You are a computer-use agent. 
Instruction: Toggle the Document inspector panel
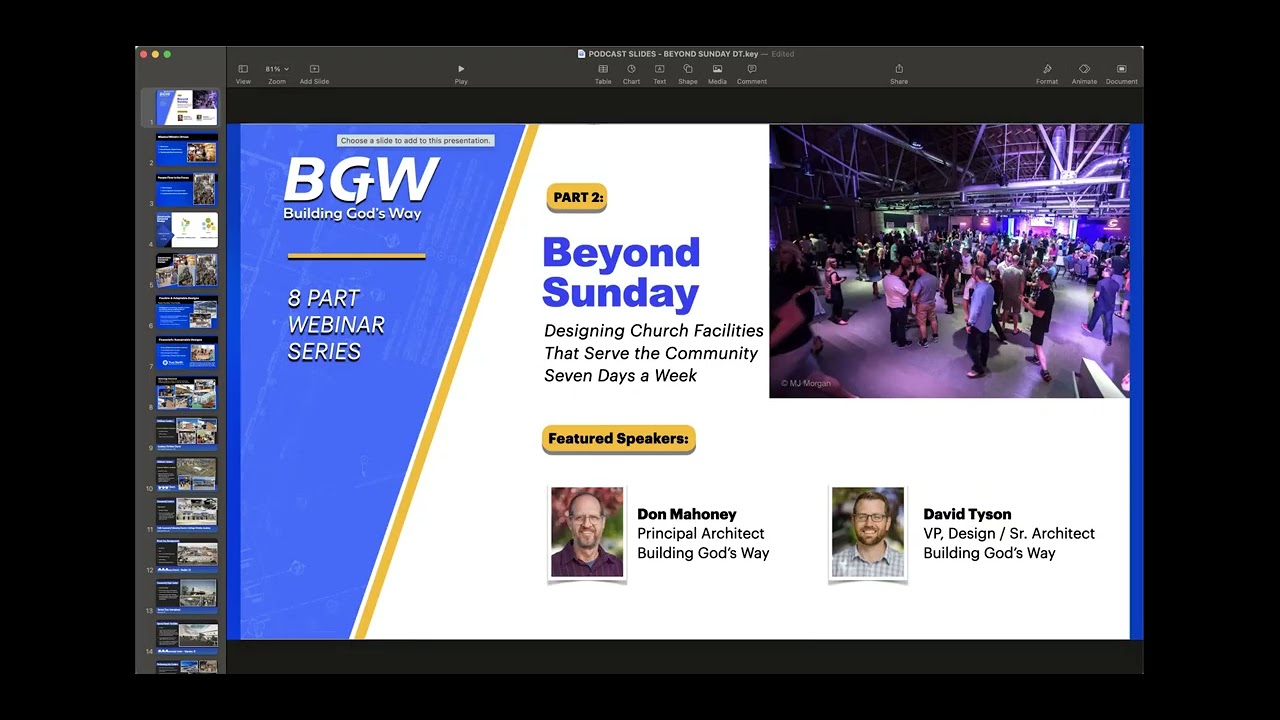[x=1122, y=73]
